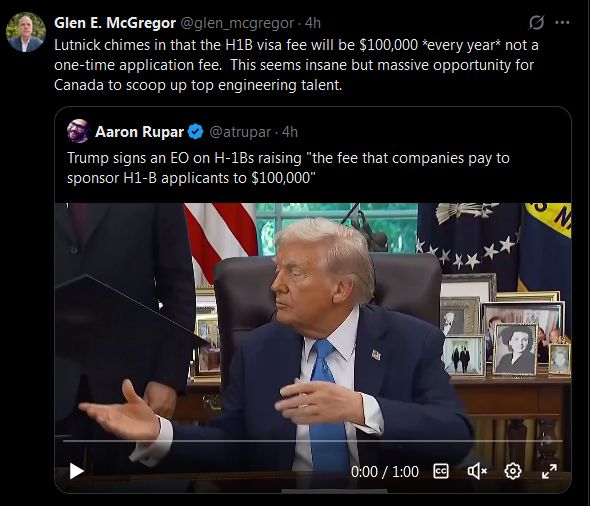Open the three-dot more options menu

[562, 23]
